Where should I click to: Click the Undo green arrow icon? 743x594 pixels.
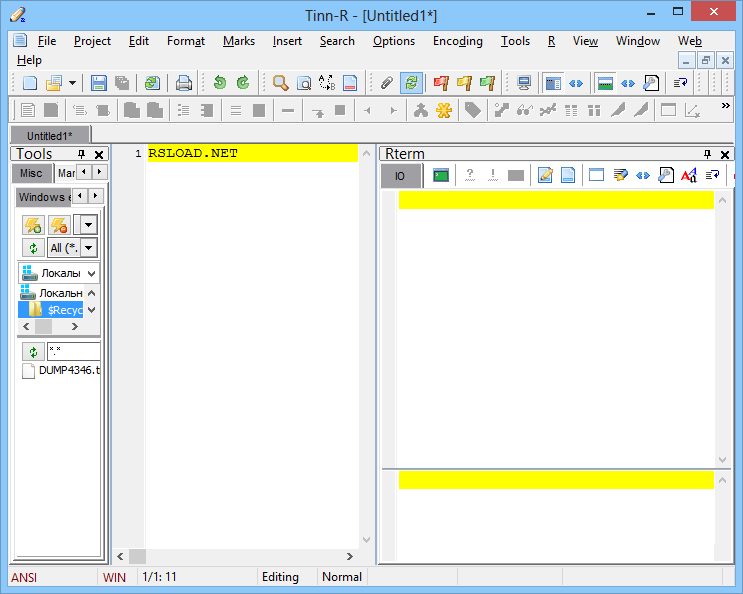[x=219, y=83]
